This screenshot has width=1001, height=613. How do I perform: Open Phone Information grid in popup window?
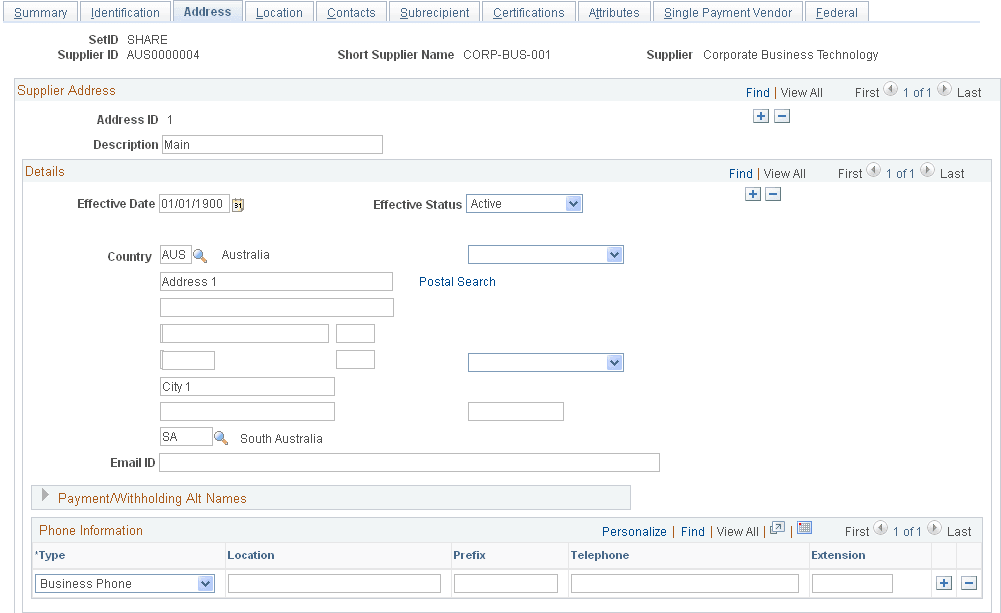[777, 529]
